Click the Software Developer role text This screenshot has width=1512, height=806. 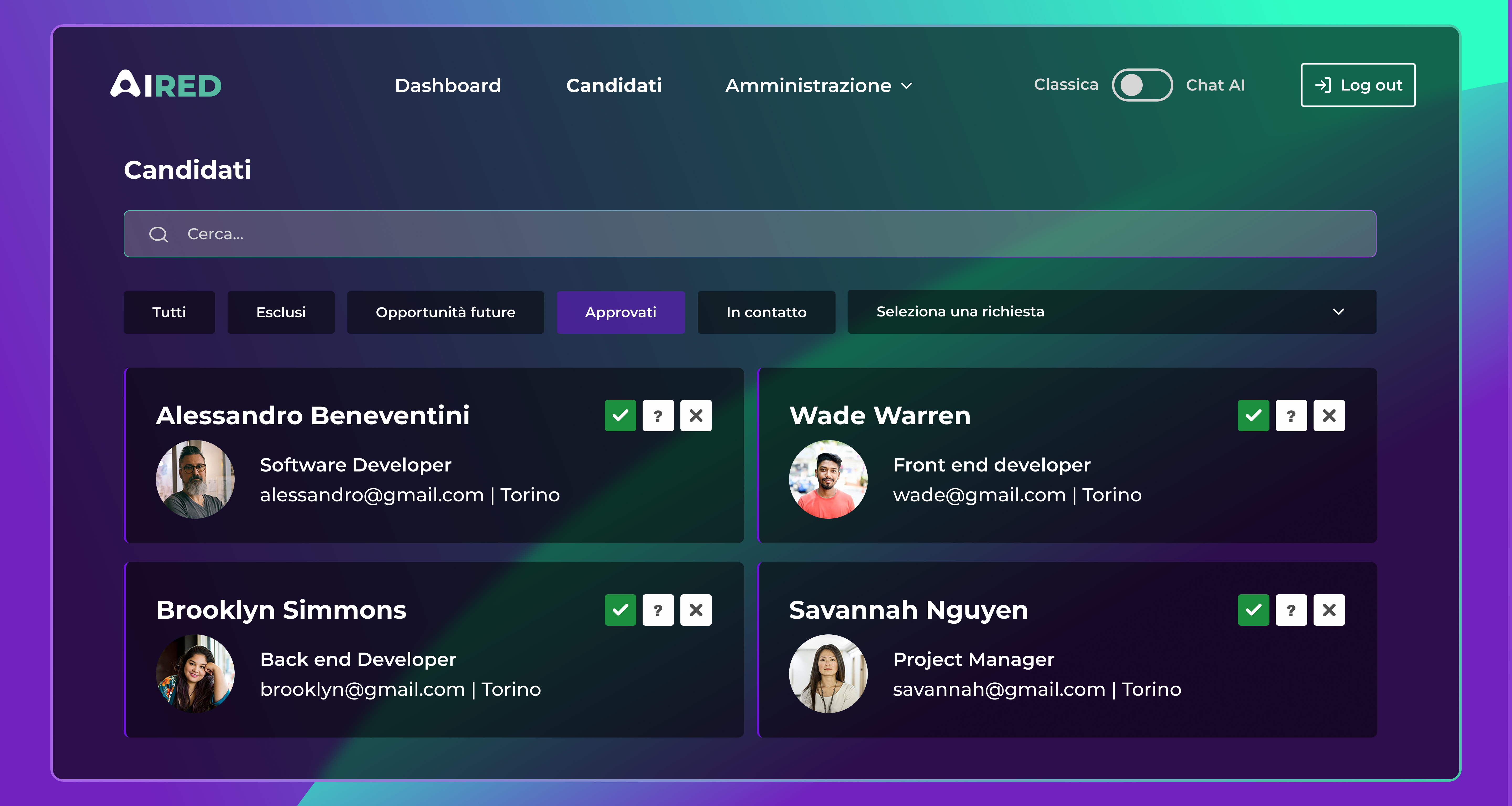click(356, 465)
